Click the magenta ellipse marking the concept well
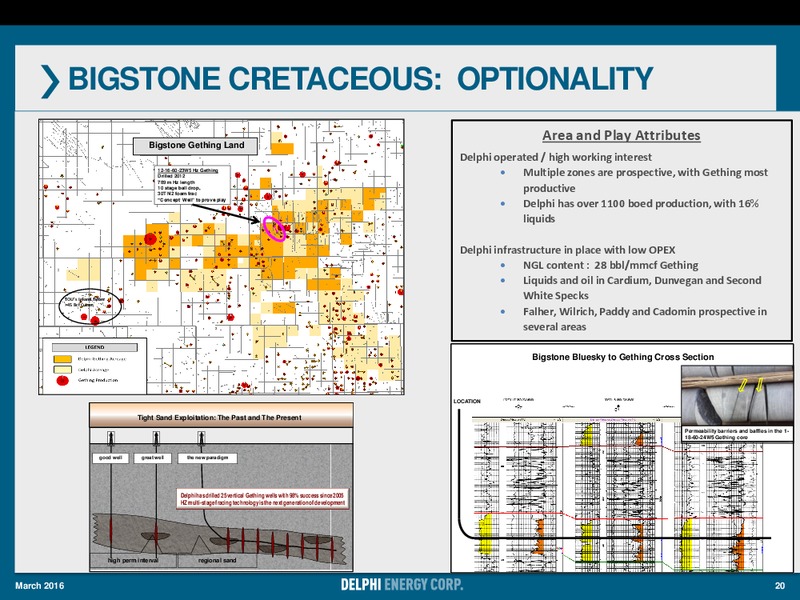Viewport: 800px width, 600px height. (274, 228)
